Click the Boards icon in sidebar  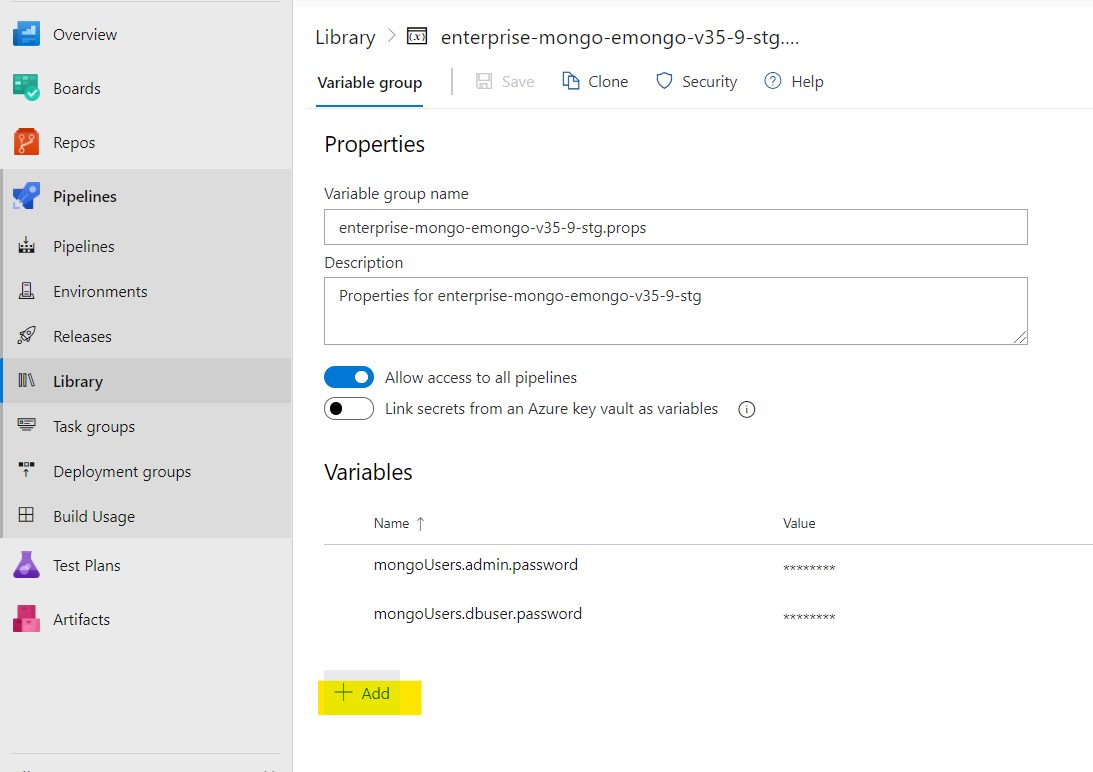pos(26,88)
